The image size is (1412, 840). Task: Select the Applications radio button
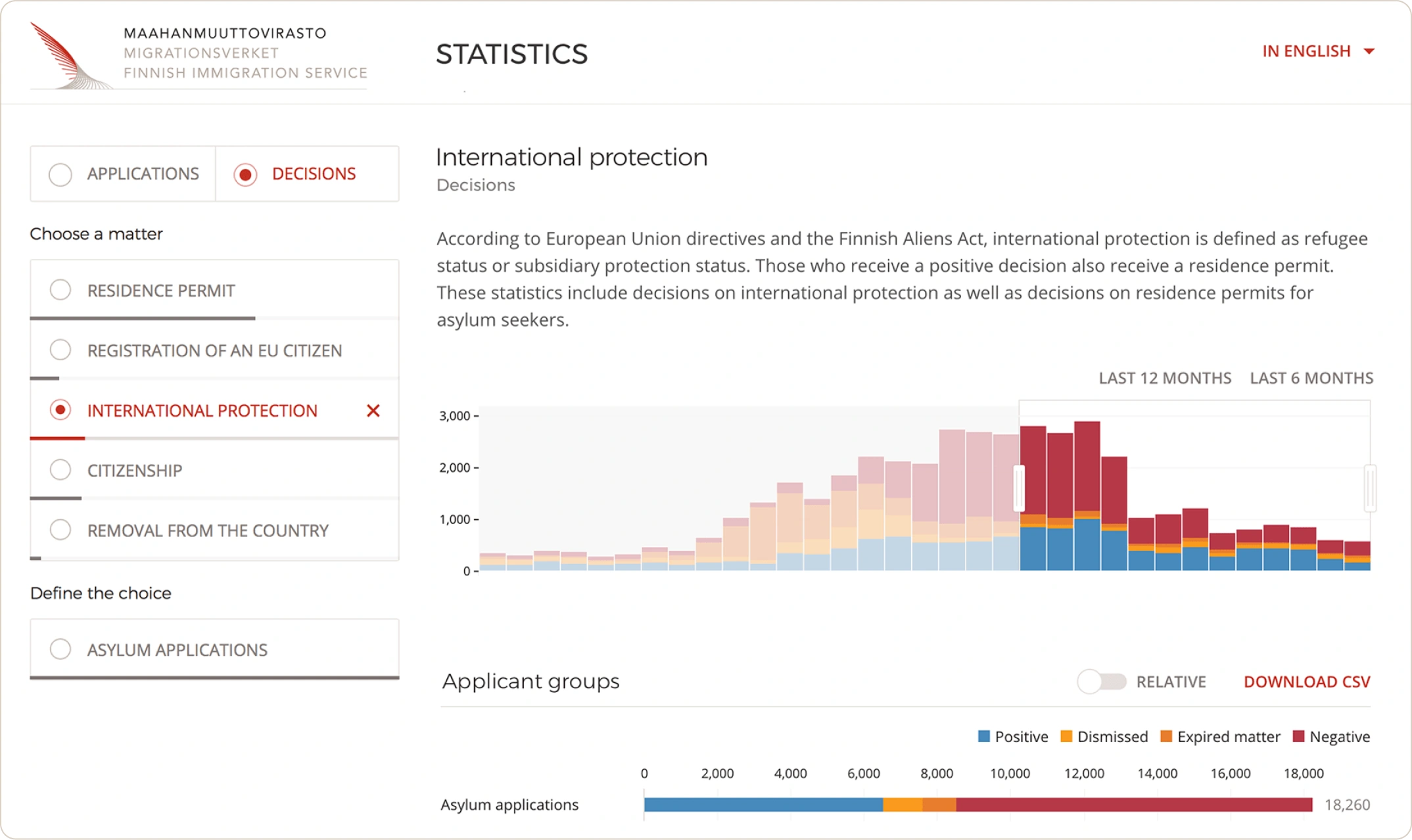pyautogui.click(x=60, y=174)
